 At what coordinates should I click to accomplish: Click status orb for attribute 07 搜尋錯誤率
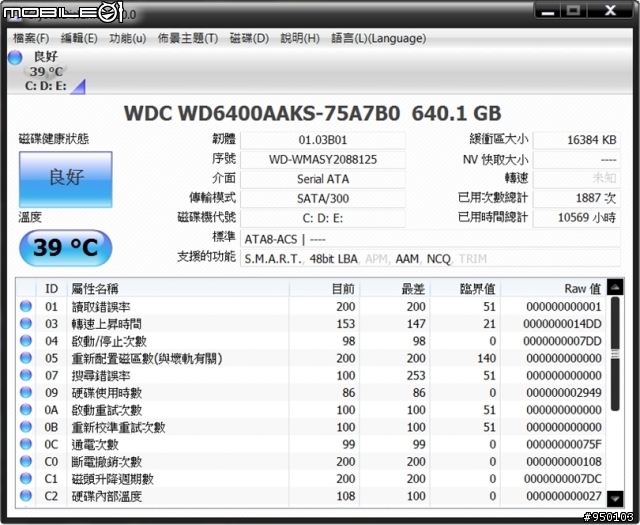click(x=26, y=375)
